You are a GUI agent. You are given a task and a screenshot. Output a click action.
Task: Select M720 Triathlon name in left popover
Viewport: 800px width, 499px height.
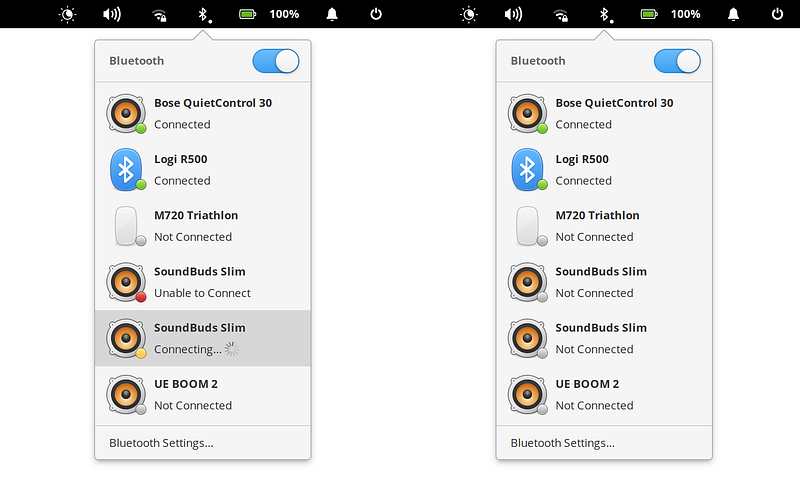click(196, 215)
